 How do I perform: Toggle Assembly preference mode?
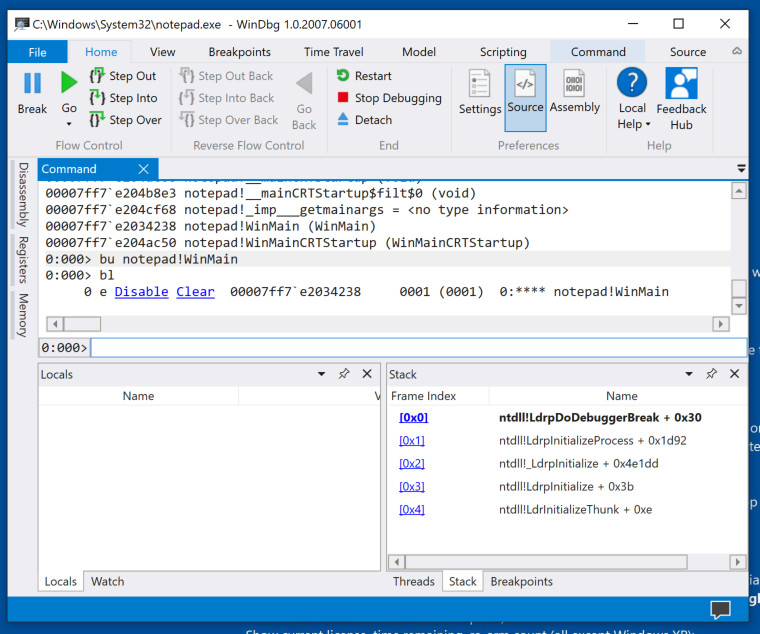click(x=574, y=93)
